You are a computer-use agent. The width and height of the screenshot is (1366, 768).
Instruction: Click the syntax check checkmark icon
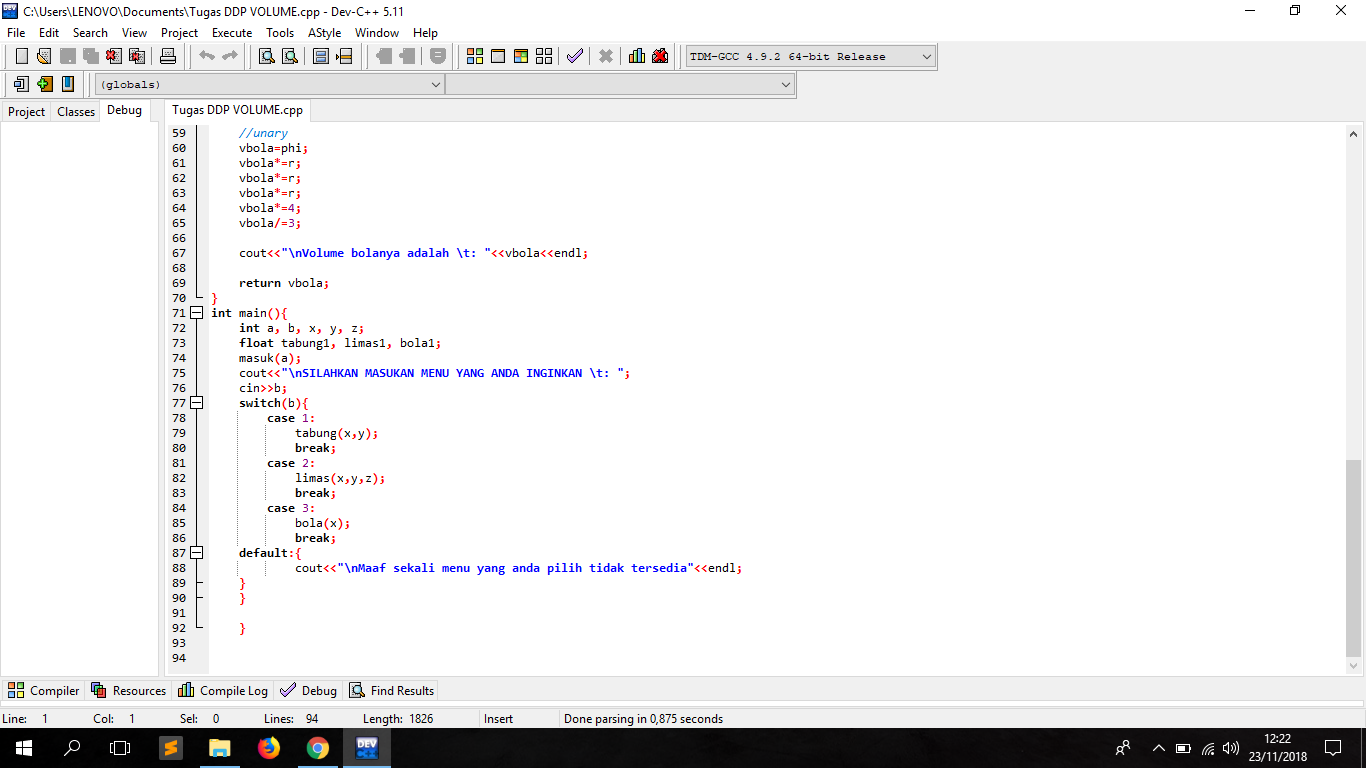tap(574, 56)
